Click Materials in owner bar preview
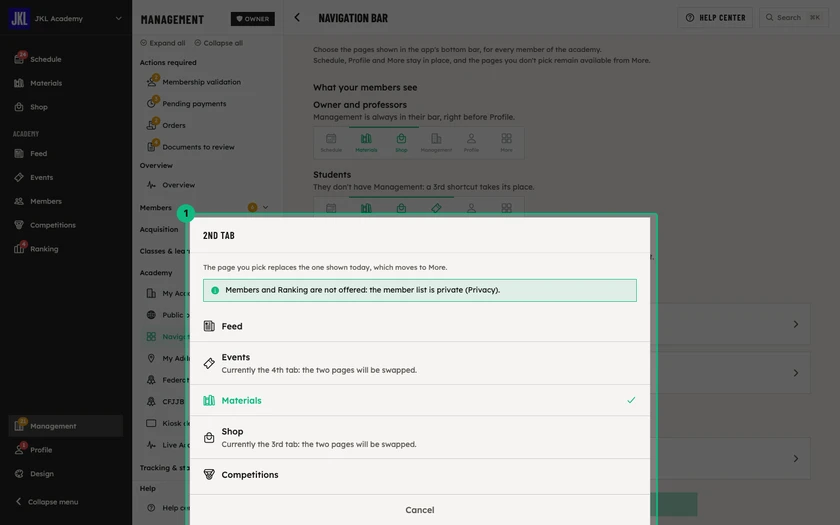 pos(366,143)
